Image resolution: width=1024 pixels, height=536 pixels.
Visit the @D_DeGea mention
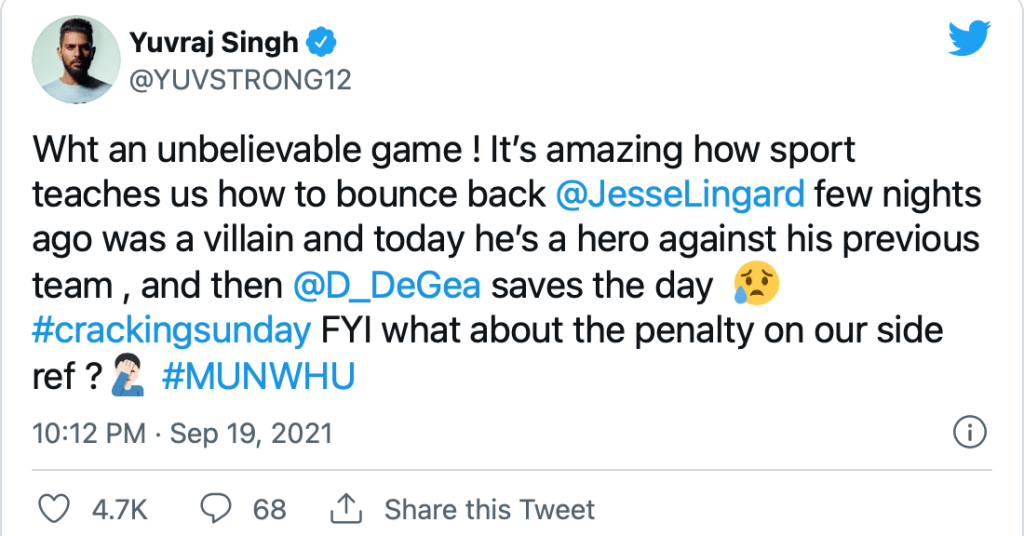tap(386, 286)
